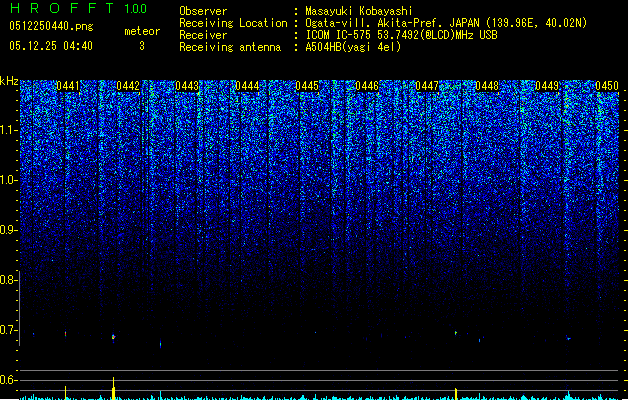Image resolution: width=629 pixels, height=400 pixels.
Task: Click the tallest yellow power spike near 0442
Action: click(x=114, y=388)
